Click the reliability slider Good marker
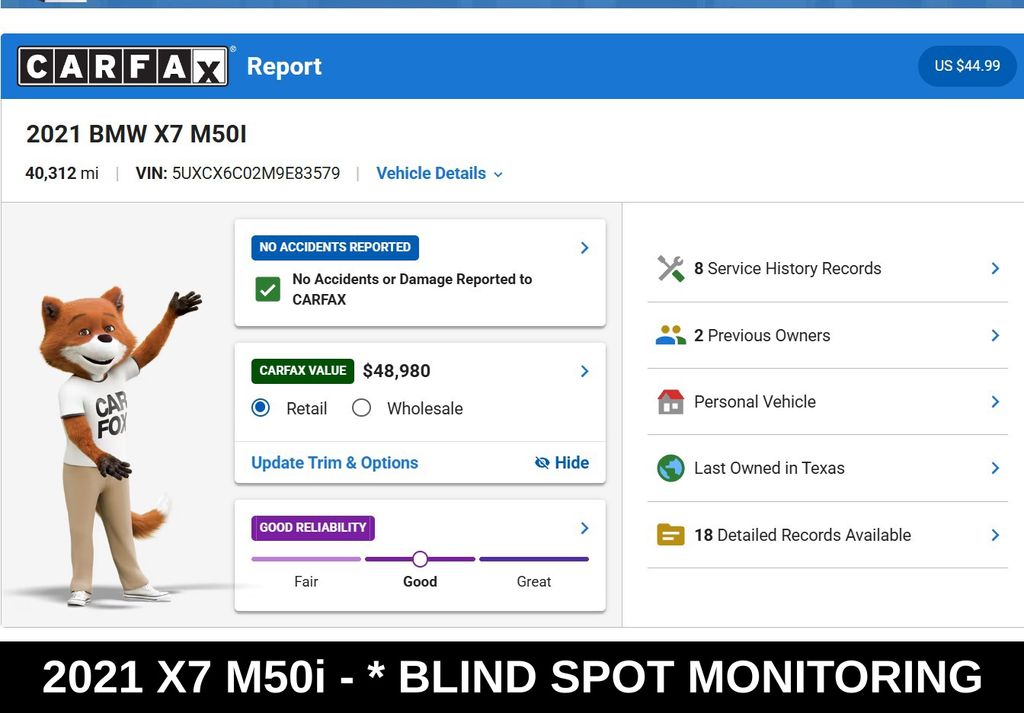 click(420, 559)
